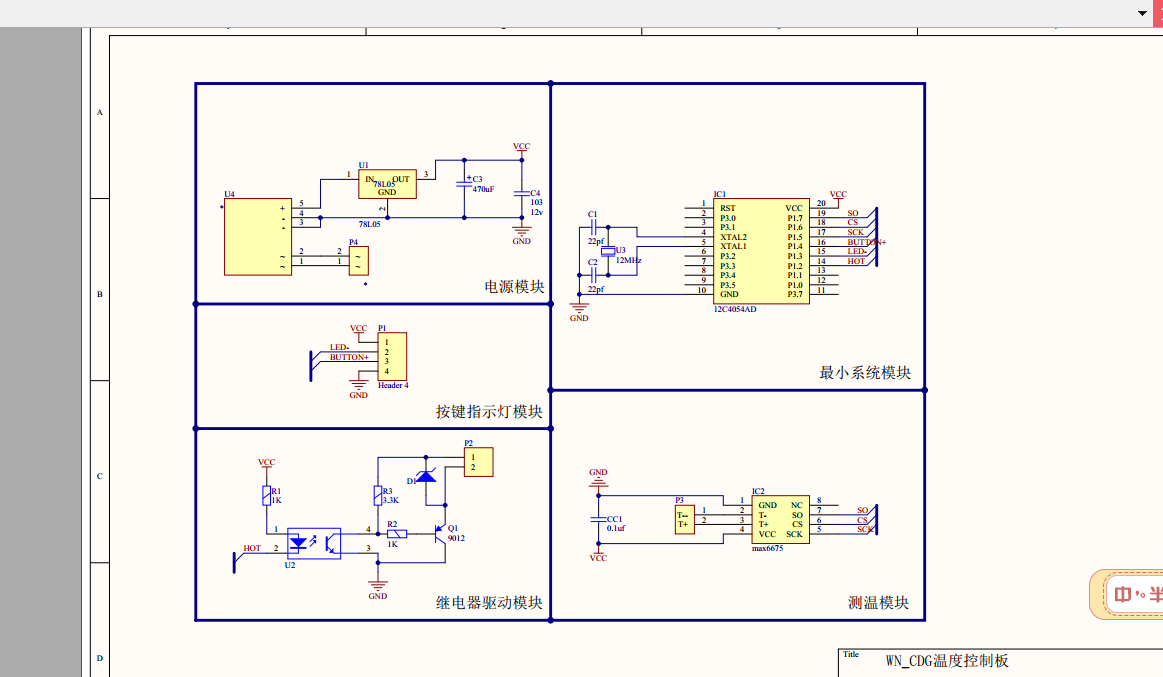Click the LED- net label beside P1
This screenshot has width=1163, height=677.
[x=339, y=347]
